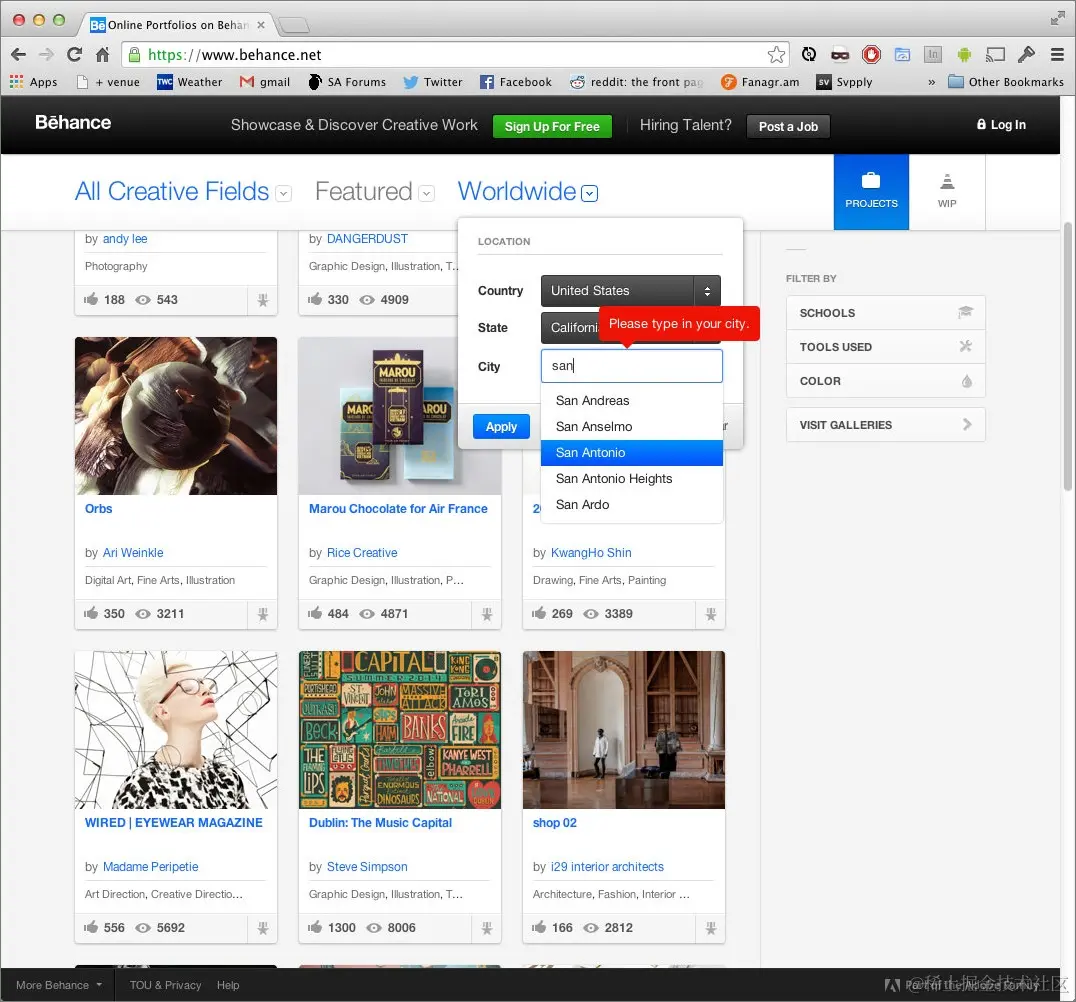
Task: Expand TOOLS USED filter
Action: 885,347
